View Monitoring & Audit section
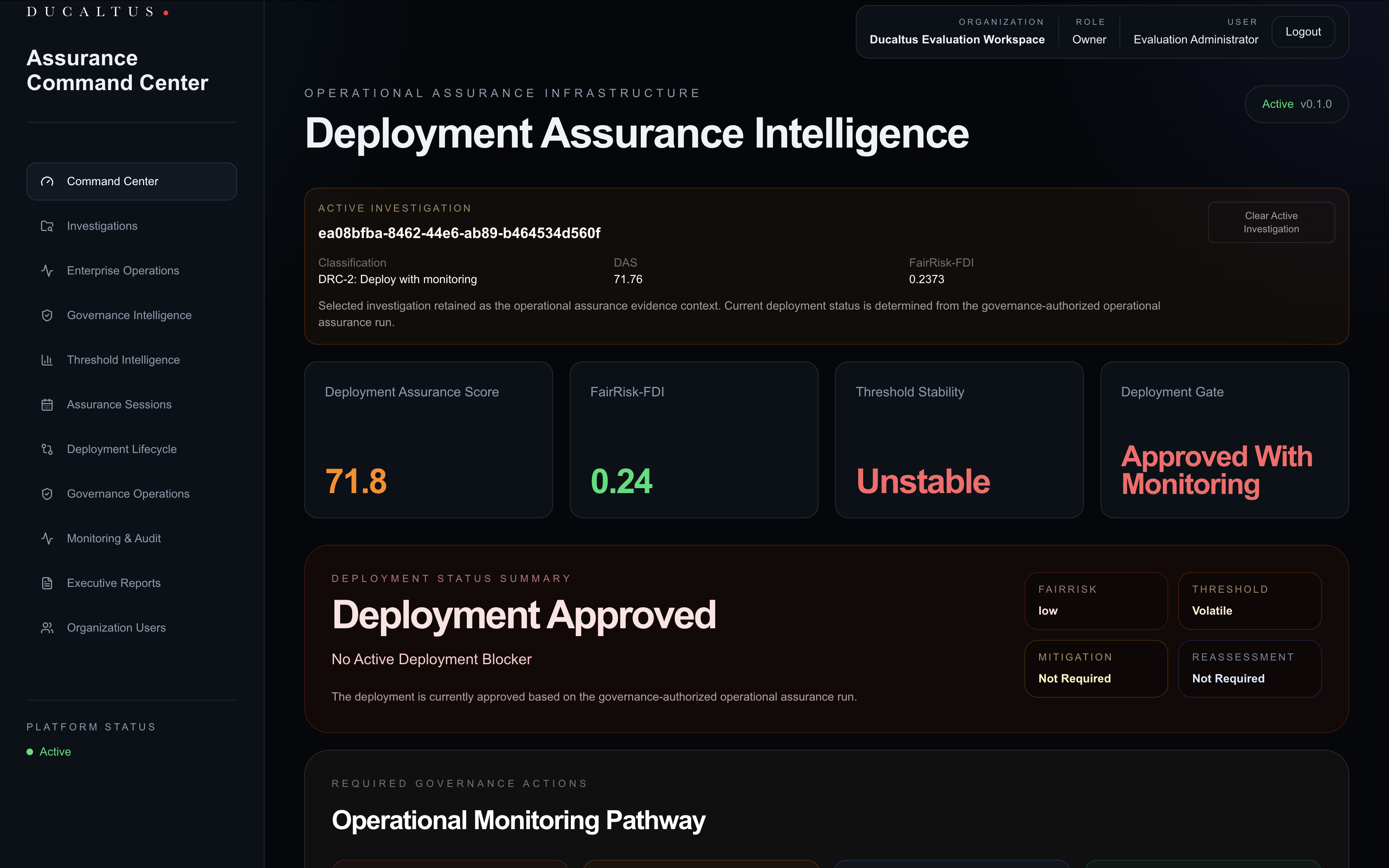Viewport: 1389px width, 868px height. coord(131,539)
